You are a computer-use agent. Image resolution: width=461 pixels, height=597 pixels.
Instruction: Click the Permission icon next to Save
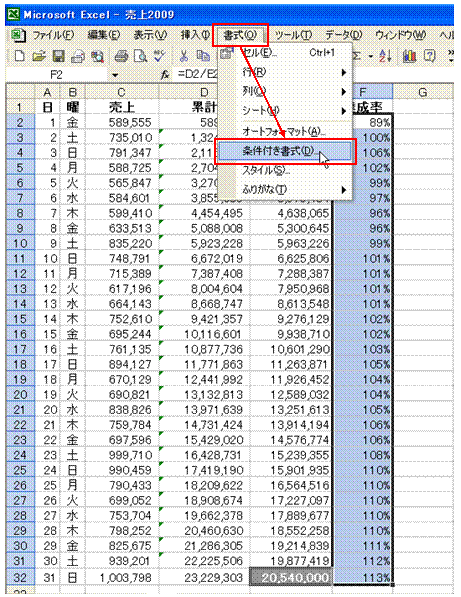[x=78, y=56]
